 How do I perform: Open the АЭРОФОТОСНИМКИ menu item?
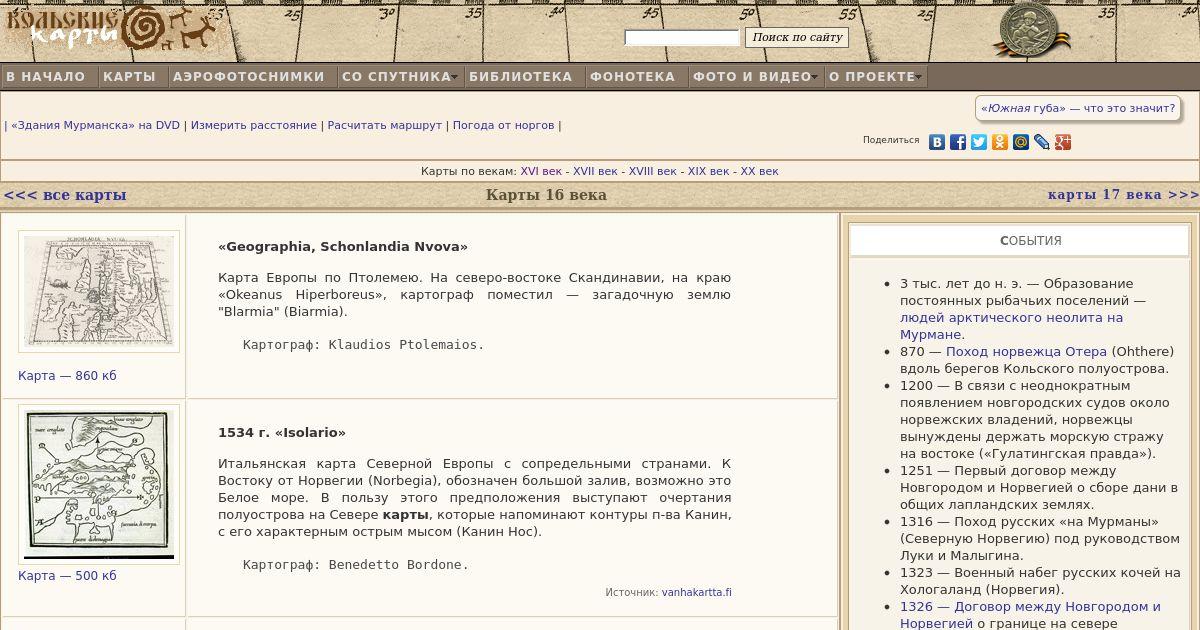pyautogui.click(x=249, y=77)
